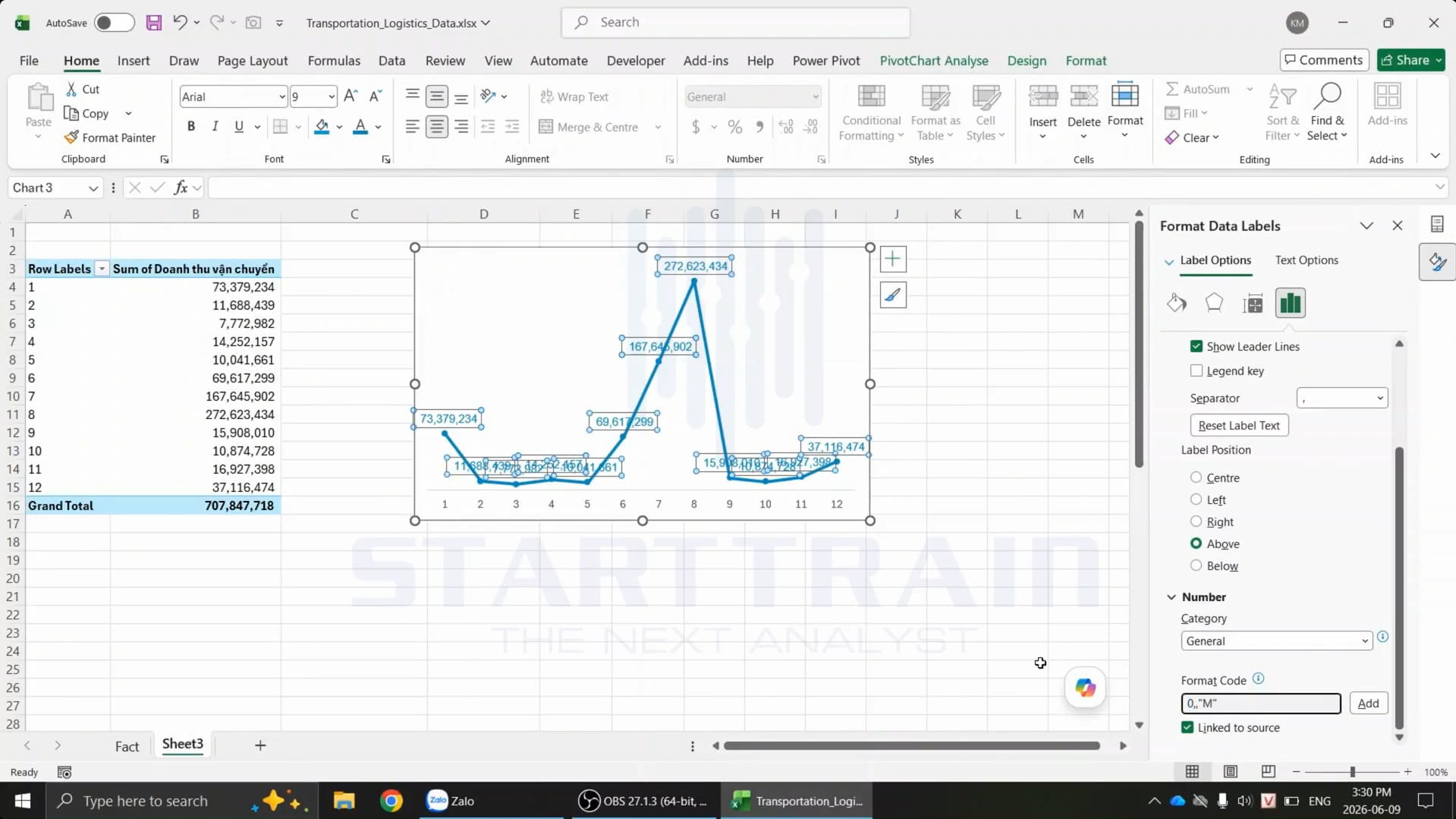
Task: Open the Category General dropdown
Action: pos(1277,641)
